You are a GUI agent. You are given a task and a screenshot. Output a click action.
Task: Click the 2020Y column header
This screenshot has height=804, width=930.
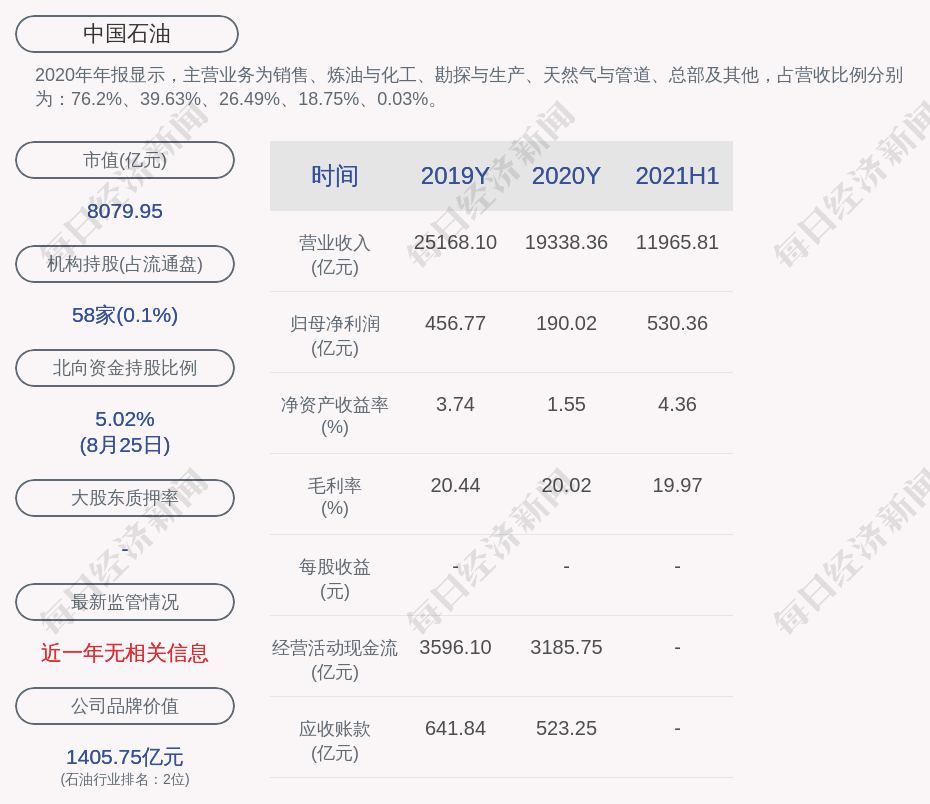566,176
